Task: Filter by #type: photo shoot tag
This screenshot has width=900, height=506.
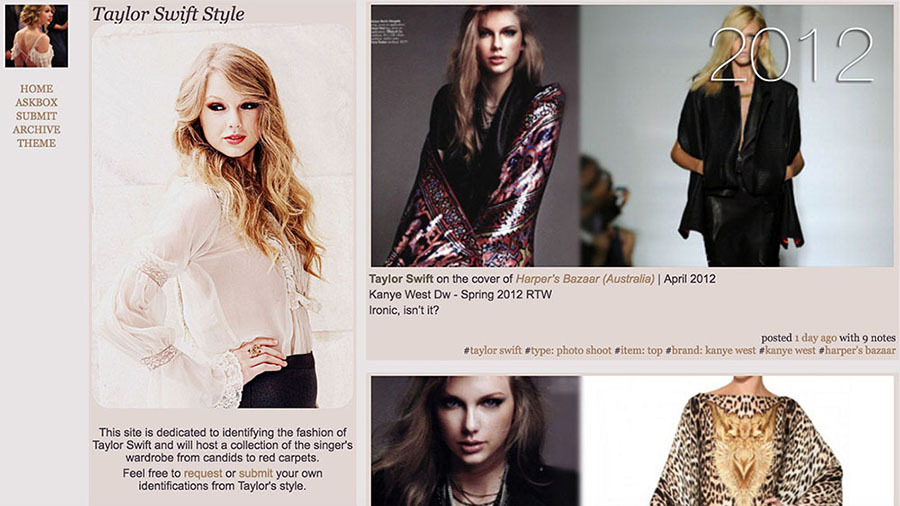Action: point(568,350)
